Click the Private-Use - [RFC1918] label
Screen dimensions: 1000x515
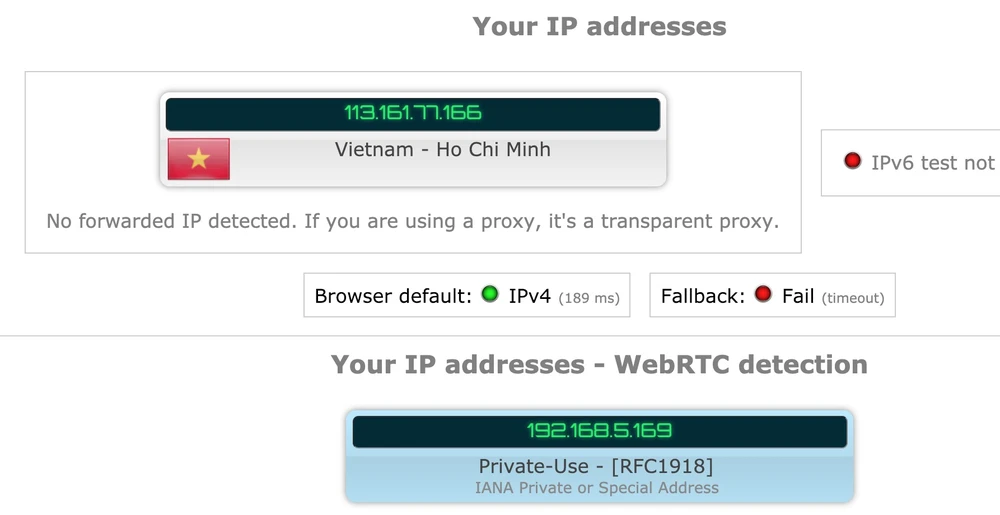click(596, 466)
